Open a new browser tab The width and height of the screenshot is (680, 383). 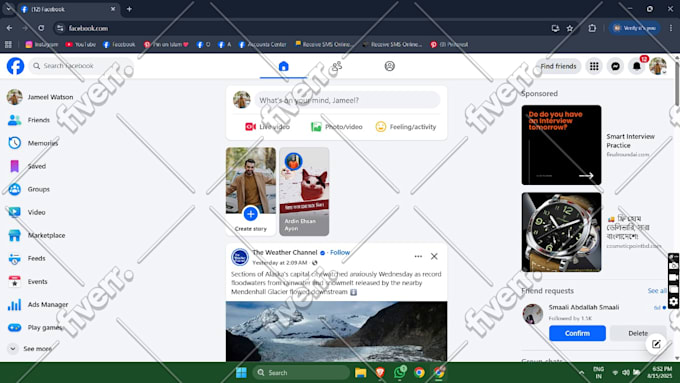129,9
